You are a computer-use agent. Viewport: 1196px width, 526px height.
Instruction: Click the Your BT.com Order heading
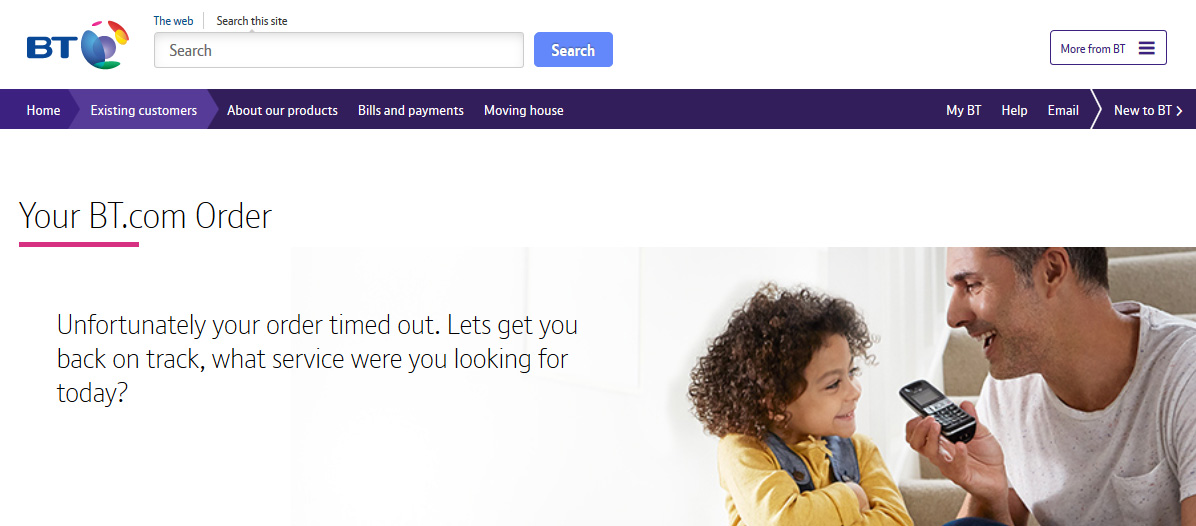pyautogui.click(x=145, y=216)
